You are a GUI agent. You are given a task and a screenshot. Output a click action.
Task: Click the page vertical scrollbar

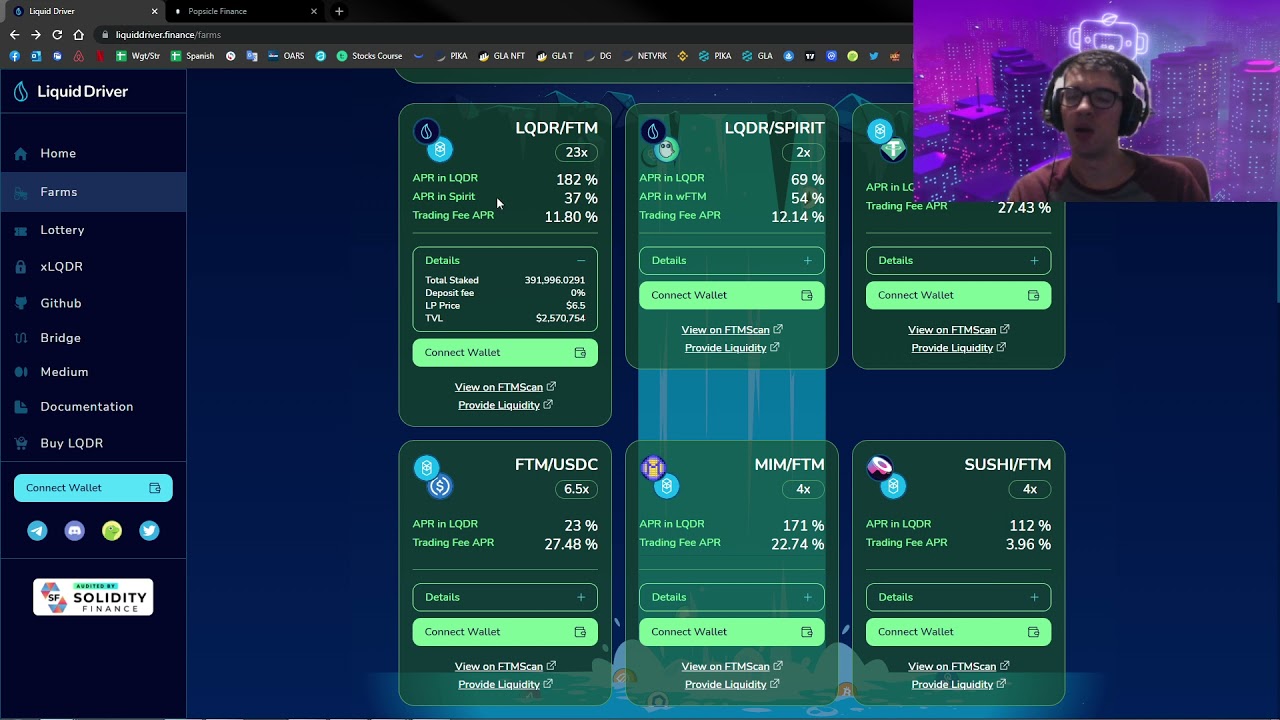(x=1276, y=250)
